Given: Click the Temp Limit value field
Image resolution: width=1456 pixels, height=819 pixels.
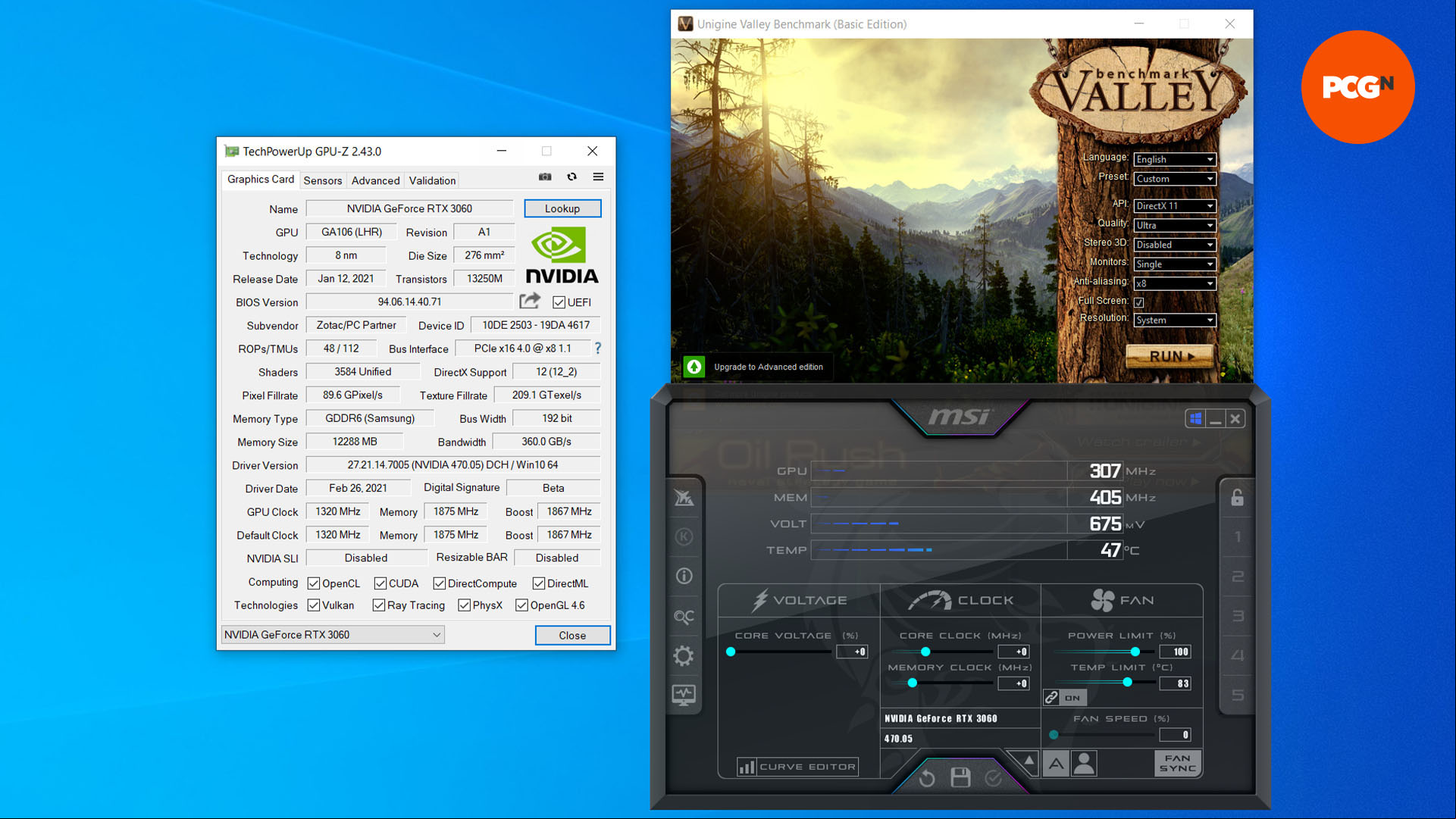Looking at the screenshot, I should tap(1176, 683).
